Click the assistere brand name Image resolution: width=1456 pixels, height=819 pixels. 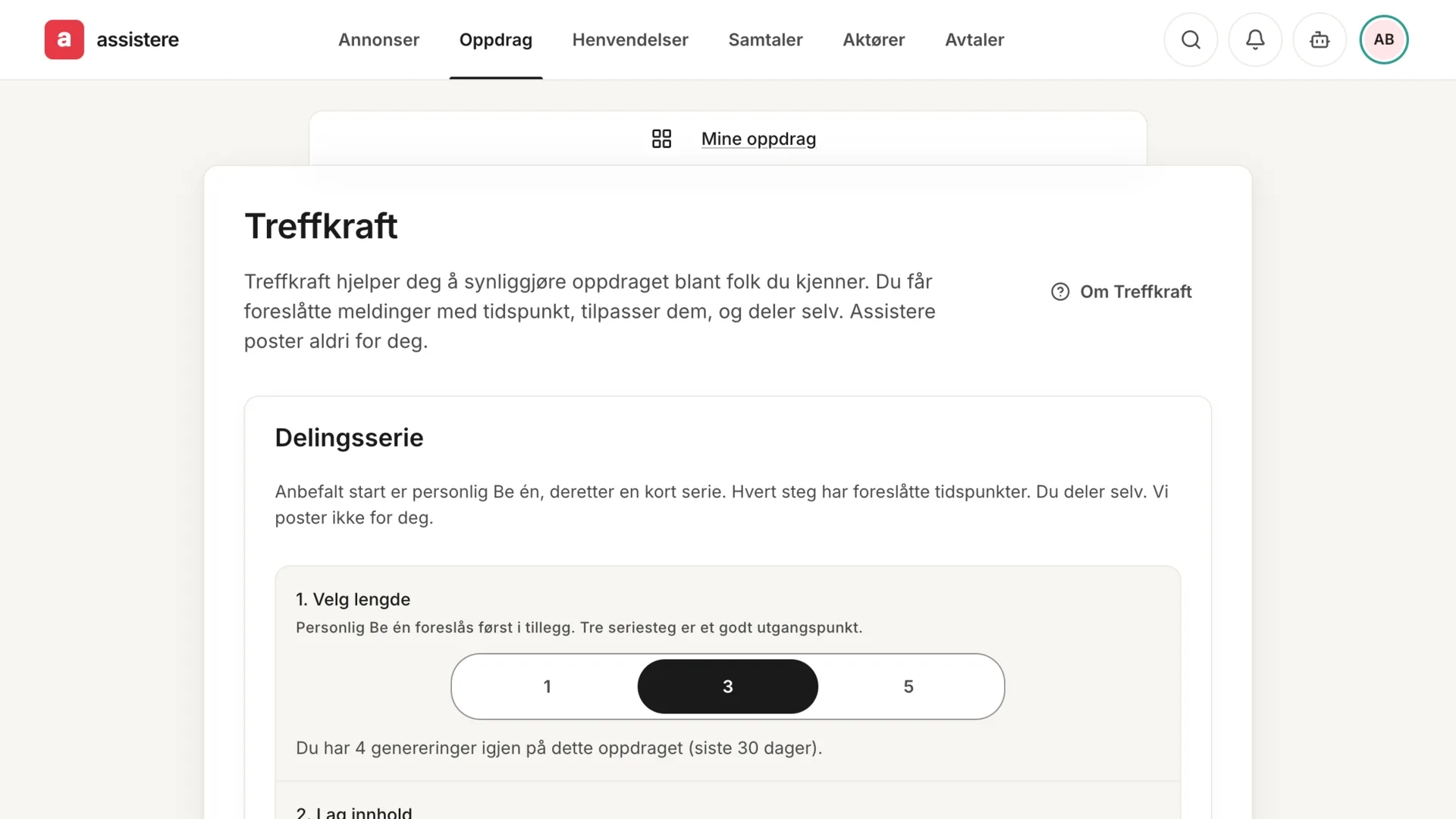point(138,39)
